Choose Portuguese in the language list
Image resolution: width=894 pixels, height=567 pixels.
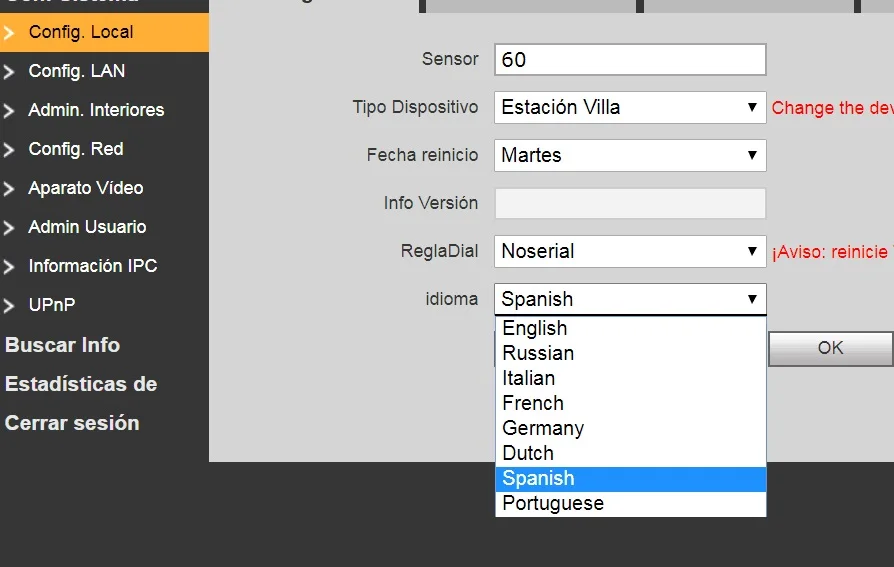[x=553, y=503]
